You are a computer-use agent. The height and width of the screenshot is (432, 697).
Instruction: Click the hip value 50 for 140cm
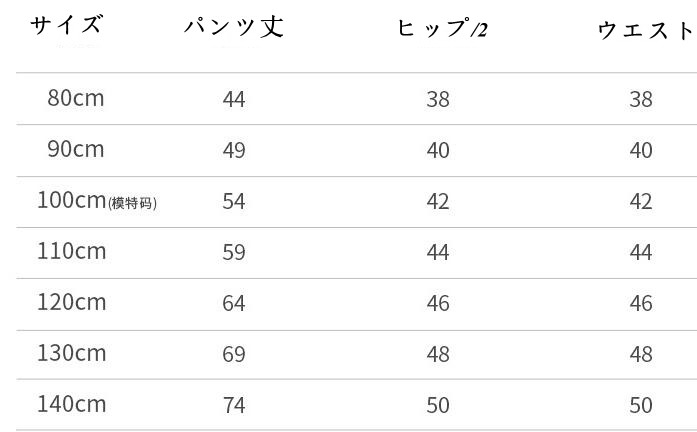click(x=438, y=405)
